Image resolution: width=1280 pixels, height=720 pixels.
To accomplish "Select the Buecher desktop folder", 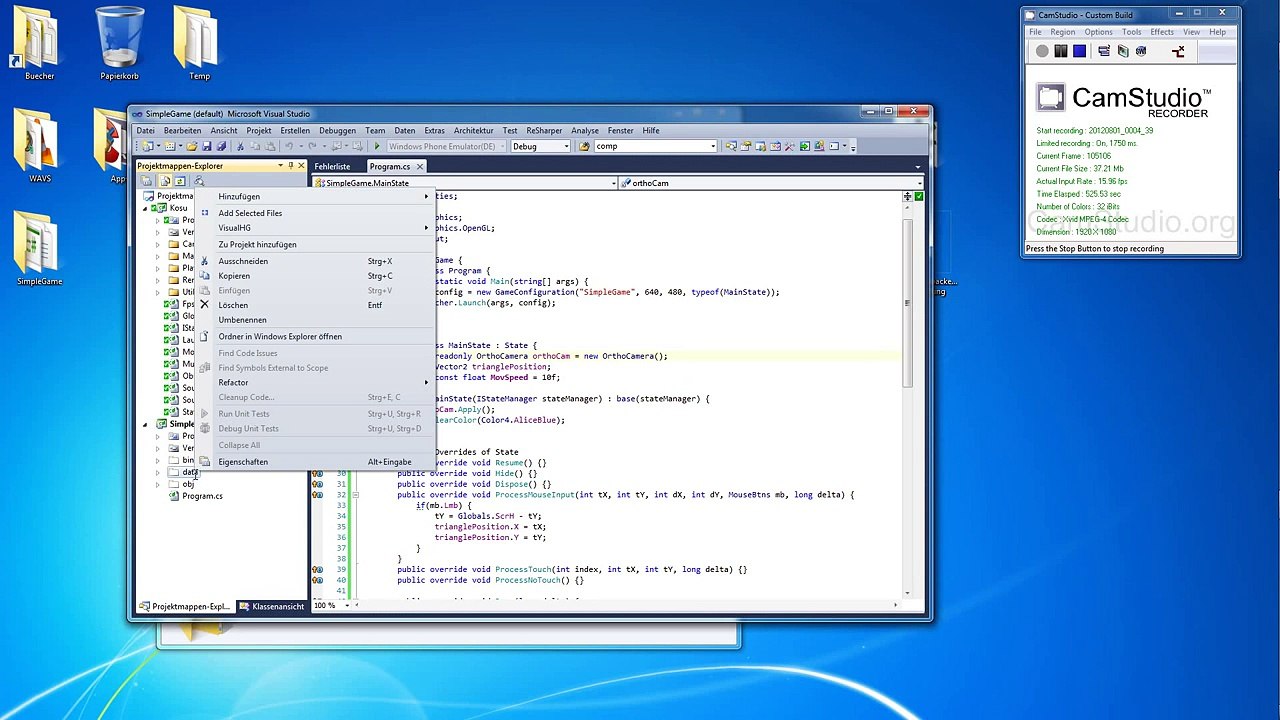I will [40, 43].
